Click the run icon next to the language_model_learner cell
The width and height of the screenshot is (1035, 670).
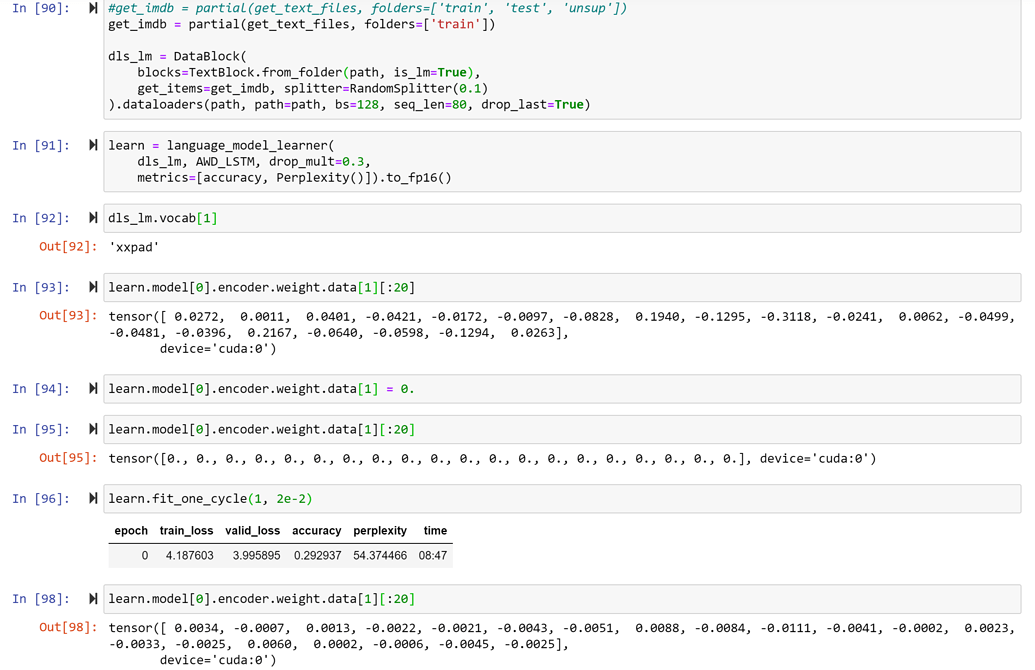[x=91, y=144]
